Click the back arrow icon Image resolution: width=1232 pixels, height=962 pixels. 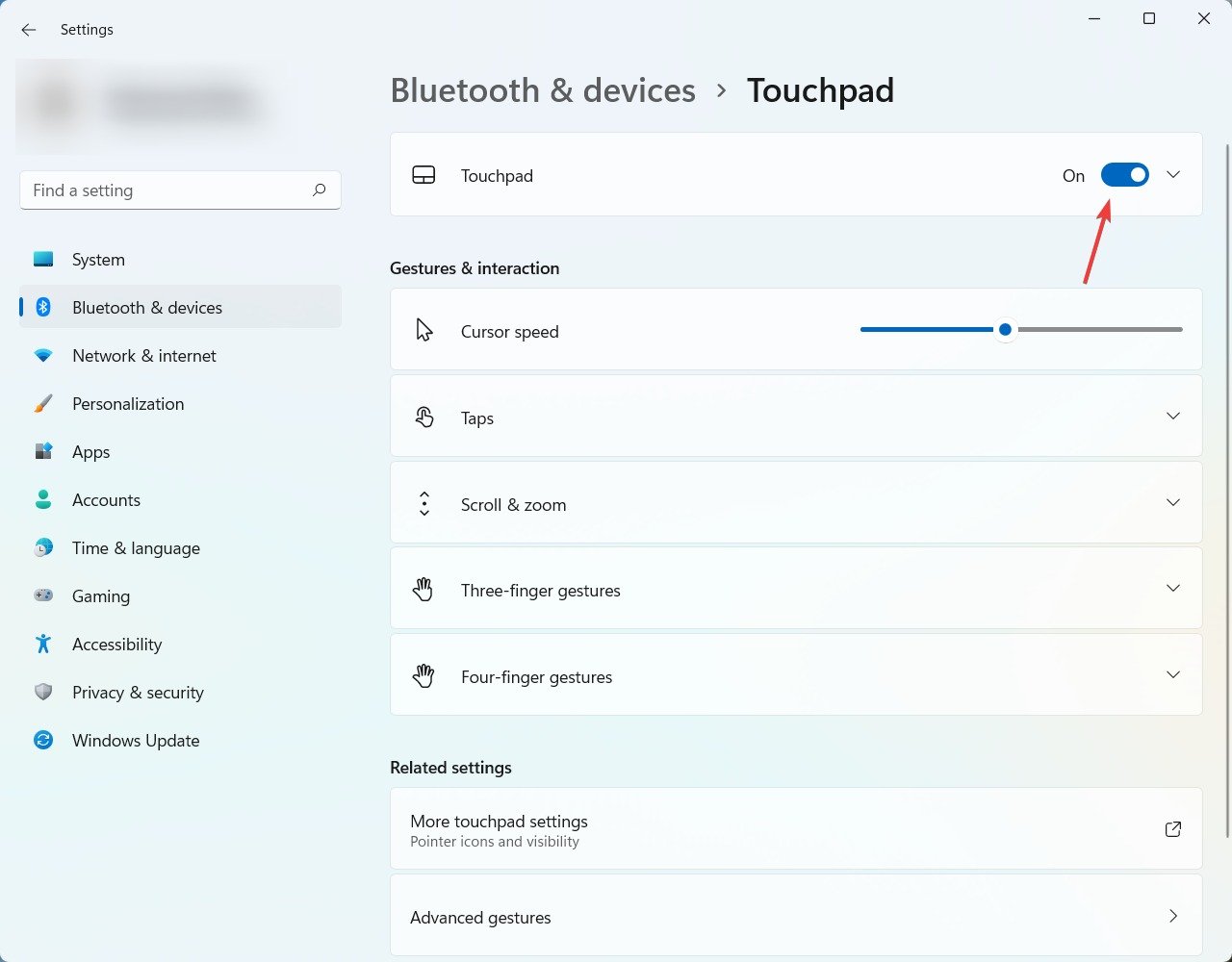(29, 30)
